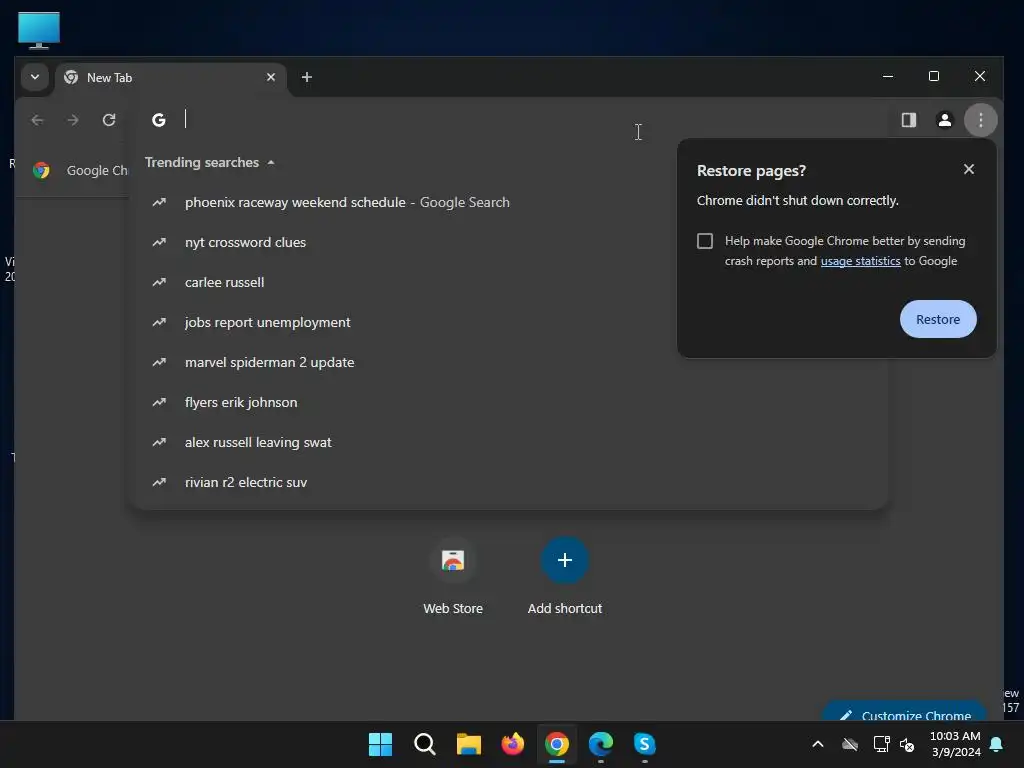Click the network display tray icon
Image resolution: width=1024 pixels, height=768 pixels.
(881, 744)
